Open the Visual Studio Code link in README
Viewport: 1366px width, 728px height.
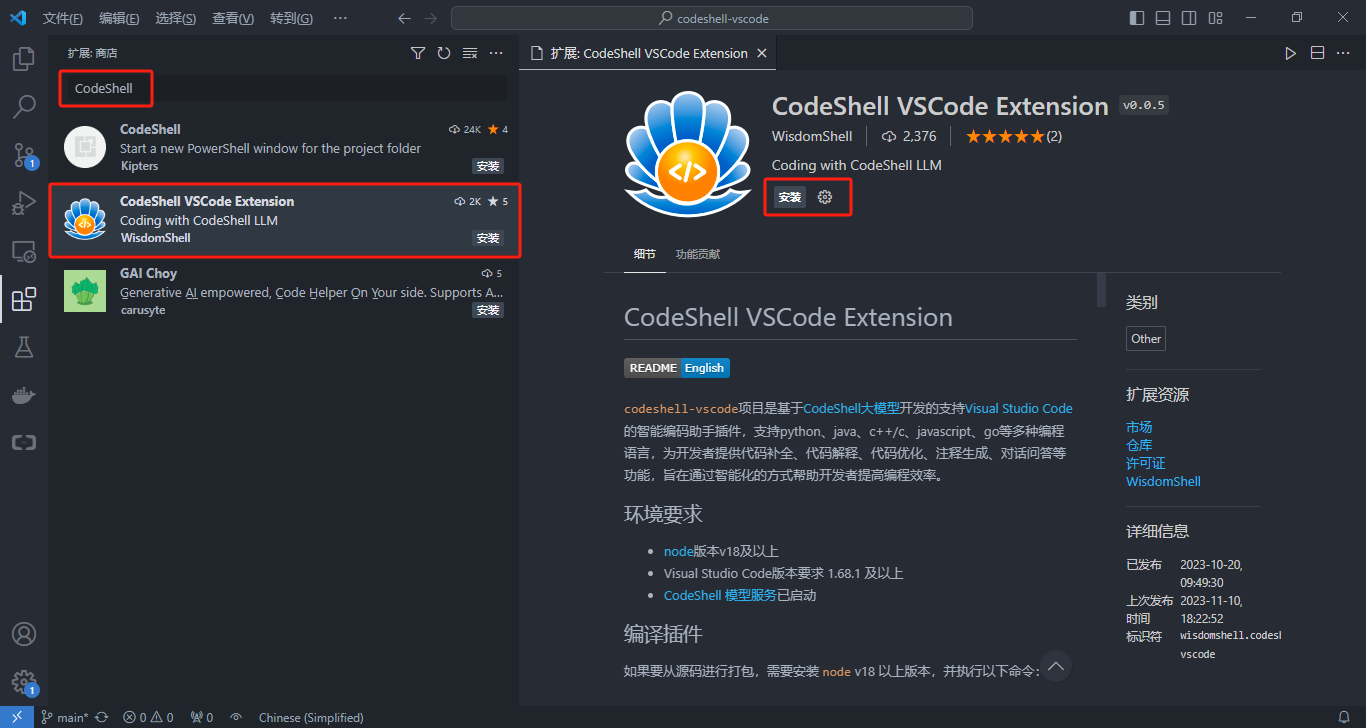1019,408
